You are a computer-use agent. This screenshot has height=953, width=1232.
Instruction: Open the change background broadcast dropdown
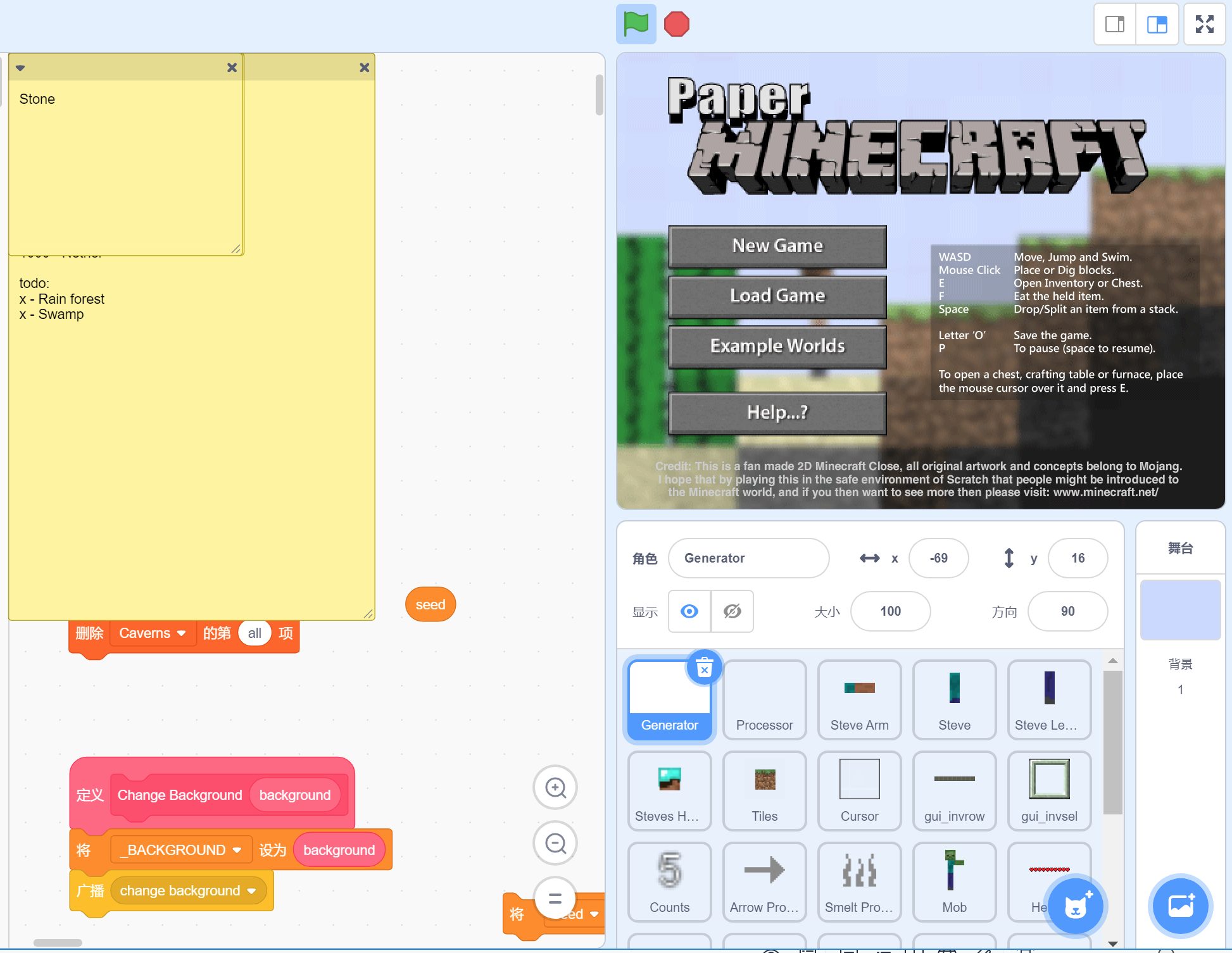[x=188, y=891]
